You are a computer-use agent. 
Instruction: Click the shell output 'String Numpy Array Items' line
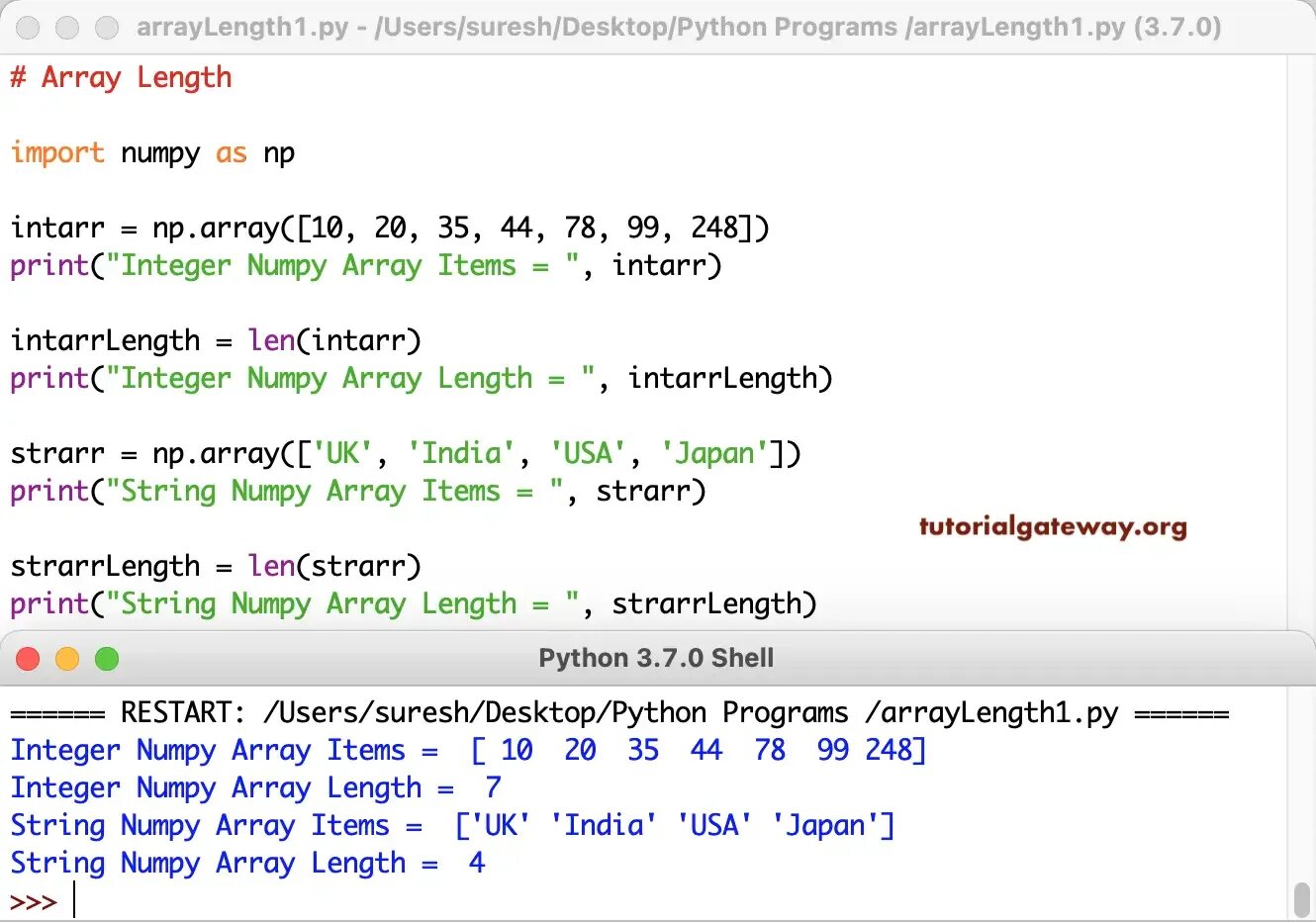[453, 826]
